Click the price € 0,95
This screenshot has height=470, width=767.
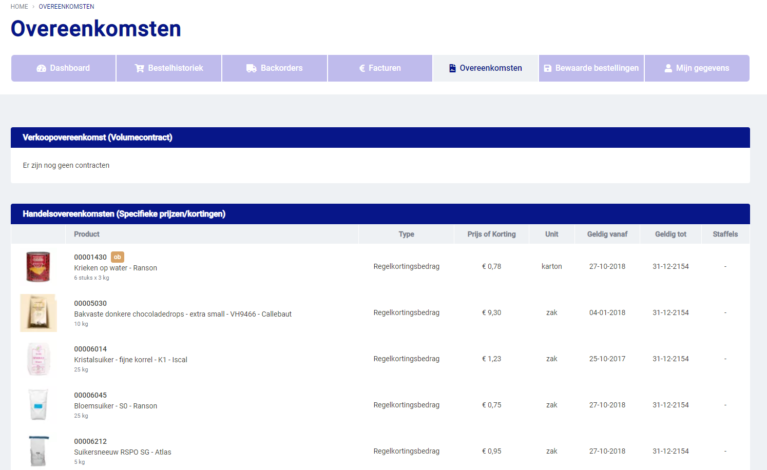click(x=491, y=451)
